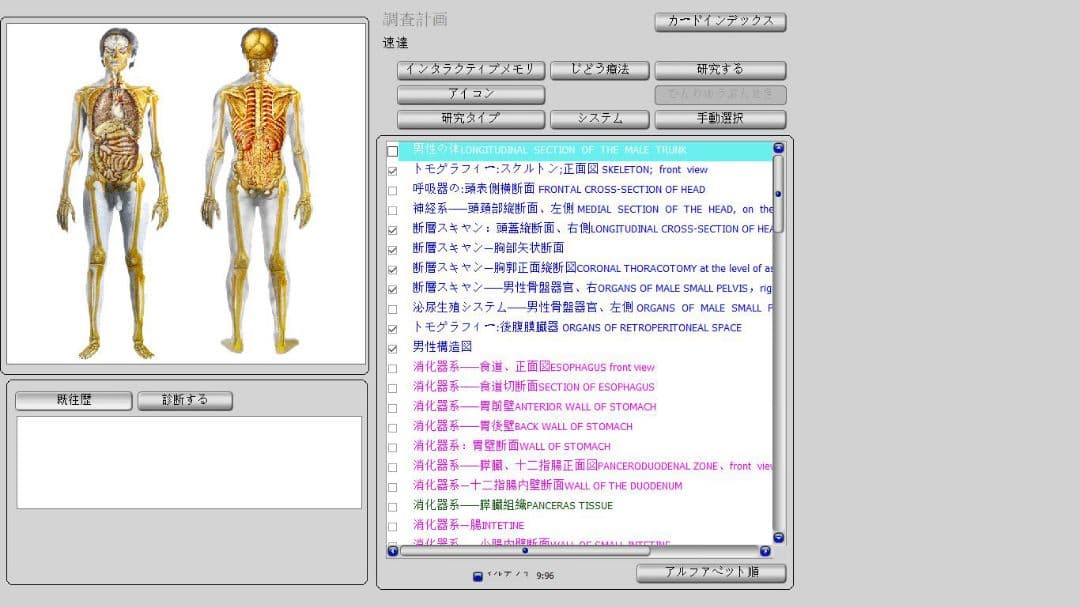Uncheck SKELETON front view item

pyautogui.click(x=392, y=169)
